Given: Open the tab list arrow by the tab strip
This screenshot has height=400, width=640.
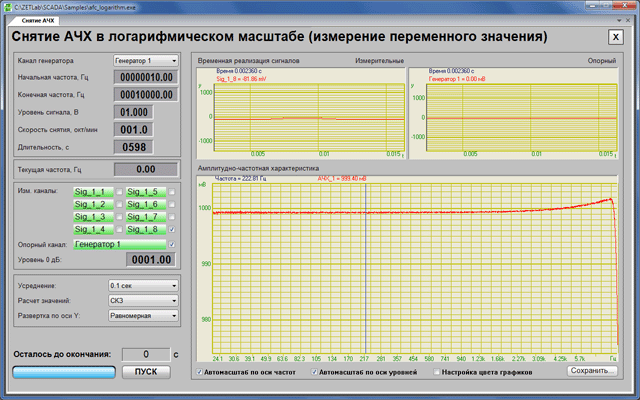Looking at the screenshot, I should pos(620,20).
